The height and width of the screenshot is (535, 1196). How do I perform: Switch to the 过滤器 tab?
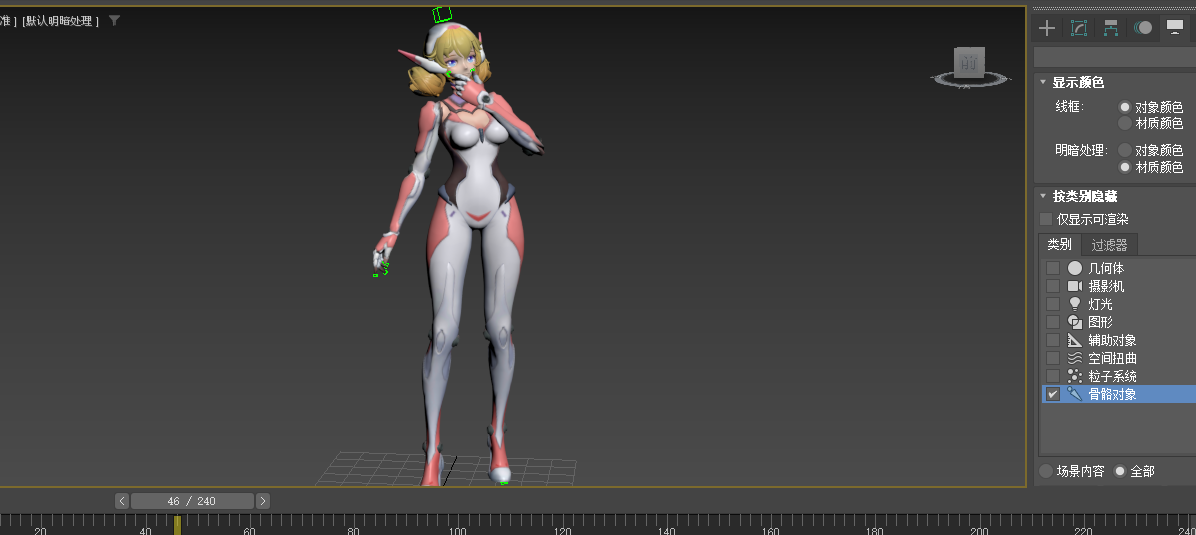click(1109, 245)
